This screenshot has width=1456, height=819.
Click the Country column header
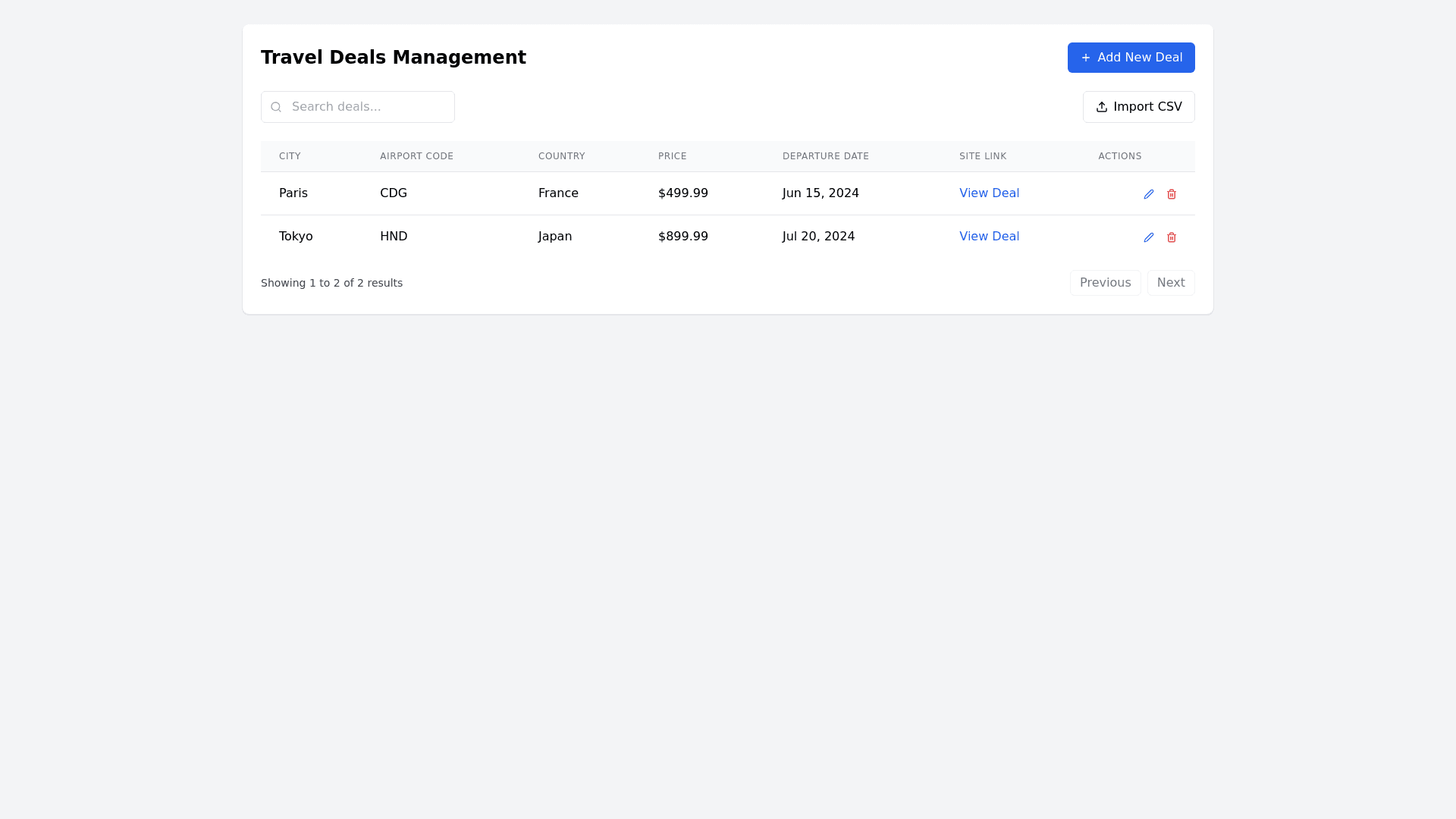click(x=561, y=156)
